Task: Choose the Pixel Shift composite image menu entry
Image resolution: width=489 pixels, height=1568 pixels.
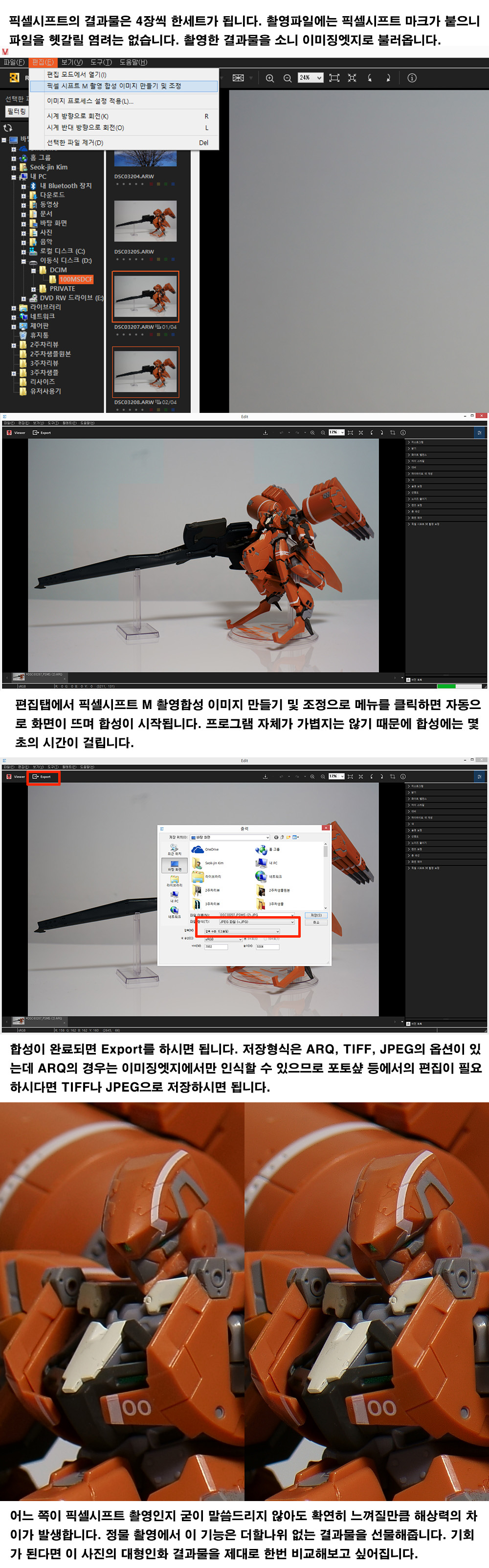Action: [114, 86]
